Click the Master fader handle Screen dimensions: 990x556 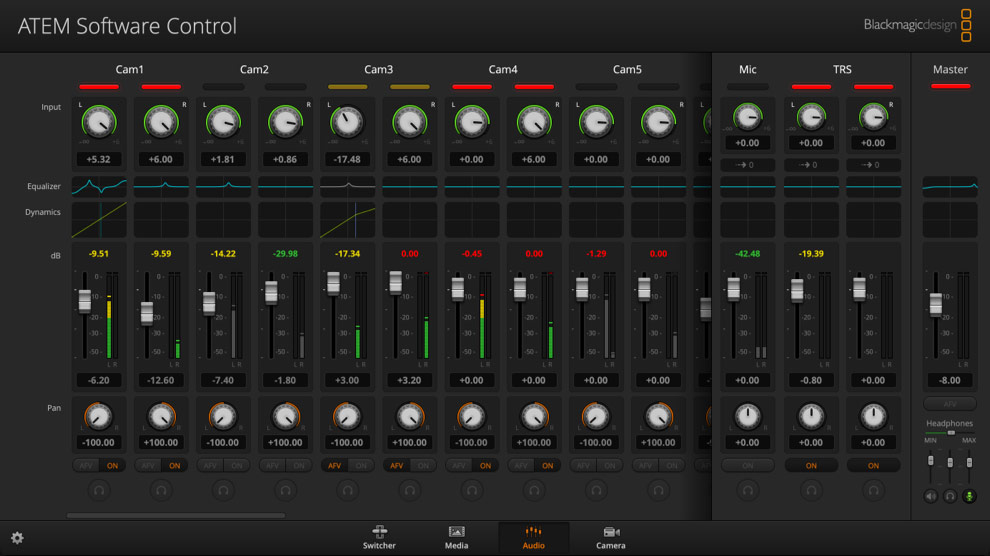pos(936,304)
